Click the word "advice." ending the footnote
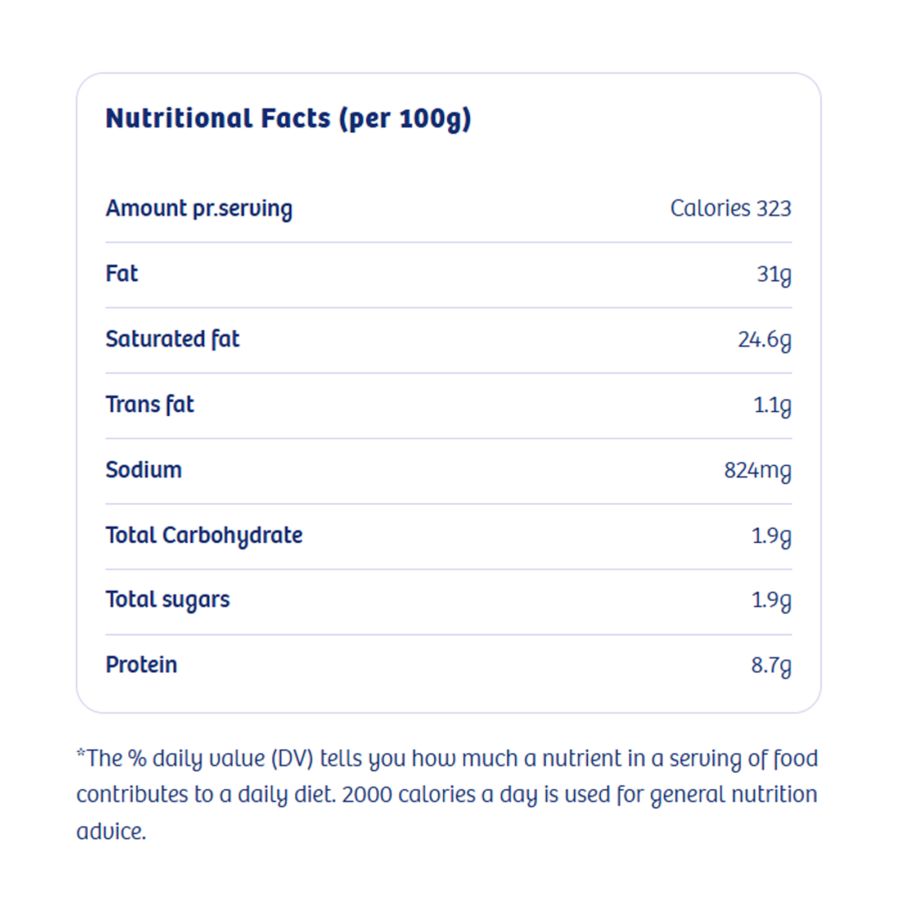Viewport: 900px width, 900px height. (111, 831)
